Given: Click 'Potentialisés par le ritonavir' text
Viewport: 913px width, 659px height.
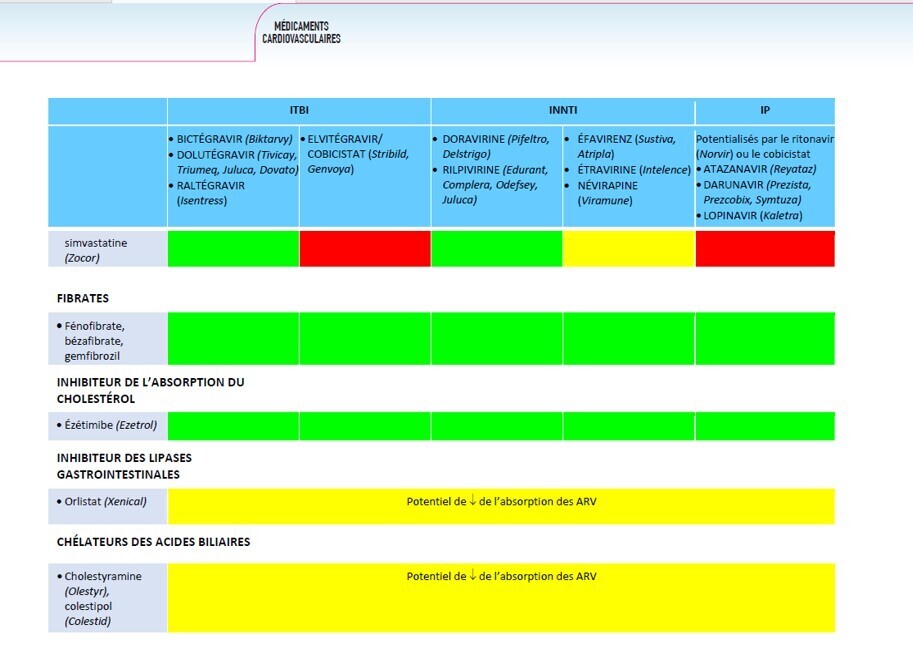Looking at the screenshot, I should pos(765,139).
